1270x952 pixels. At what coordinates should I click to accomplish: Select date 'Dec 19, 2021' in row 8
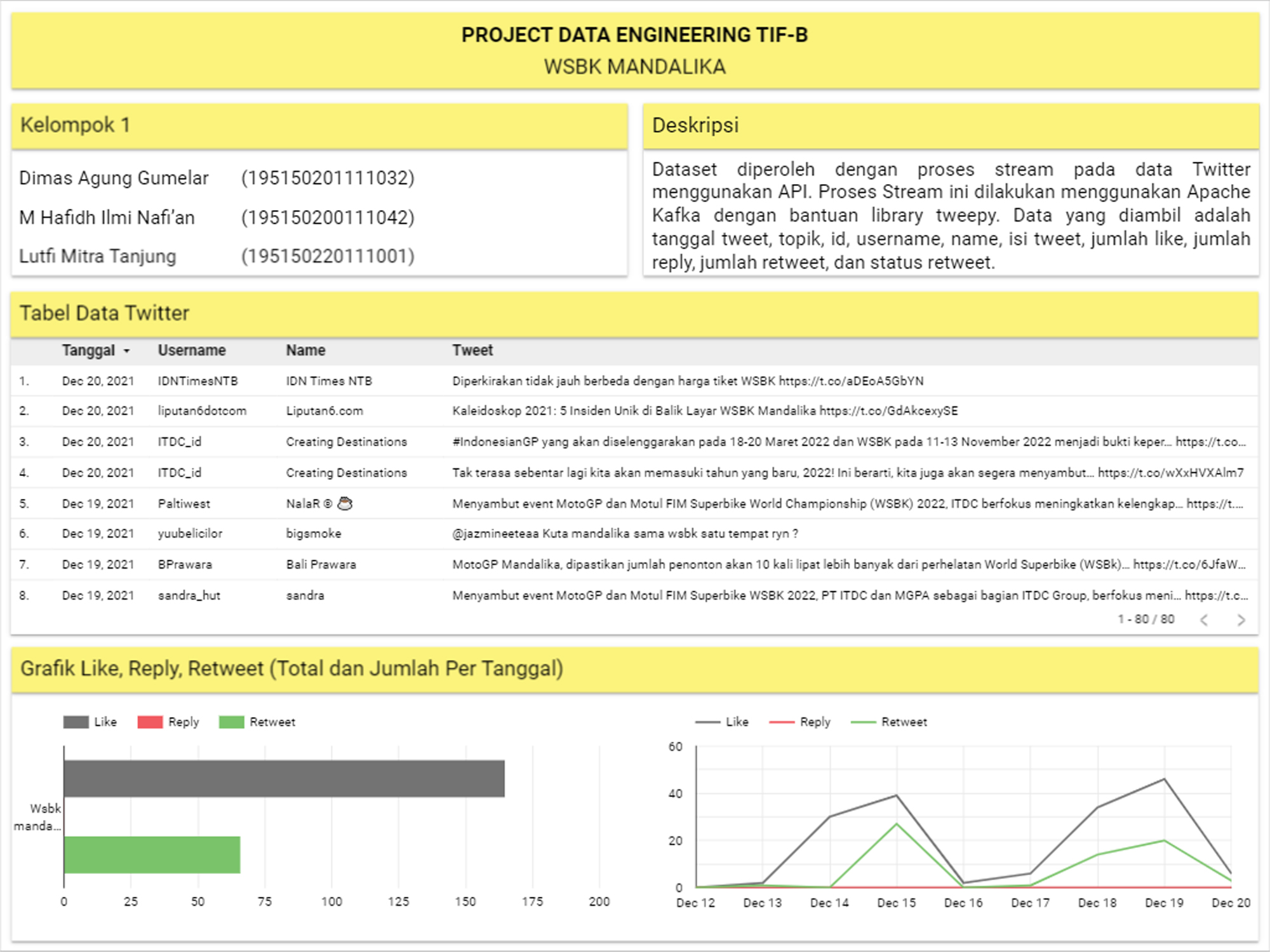click(x=98, y=595)
